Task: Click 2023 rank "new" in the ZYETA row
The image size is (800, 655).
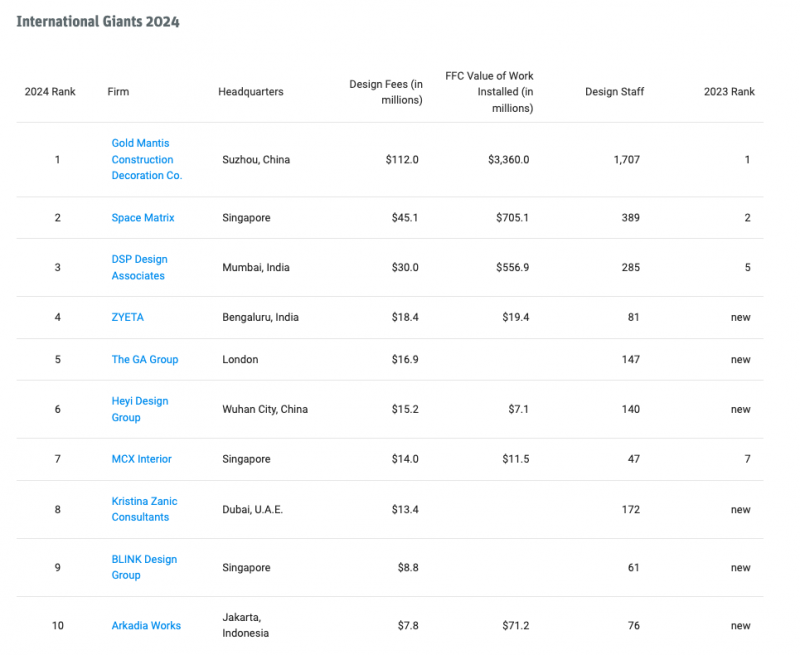Action: [740, 317]
